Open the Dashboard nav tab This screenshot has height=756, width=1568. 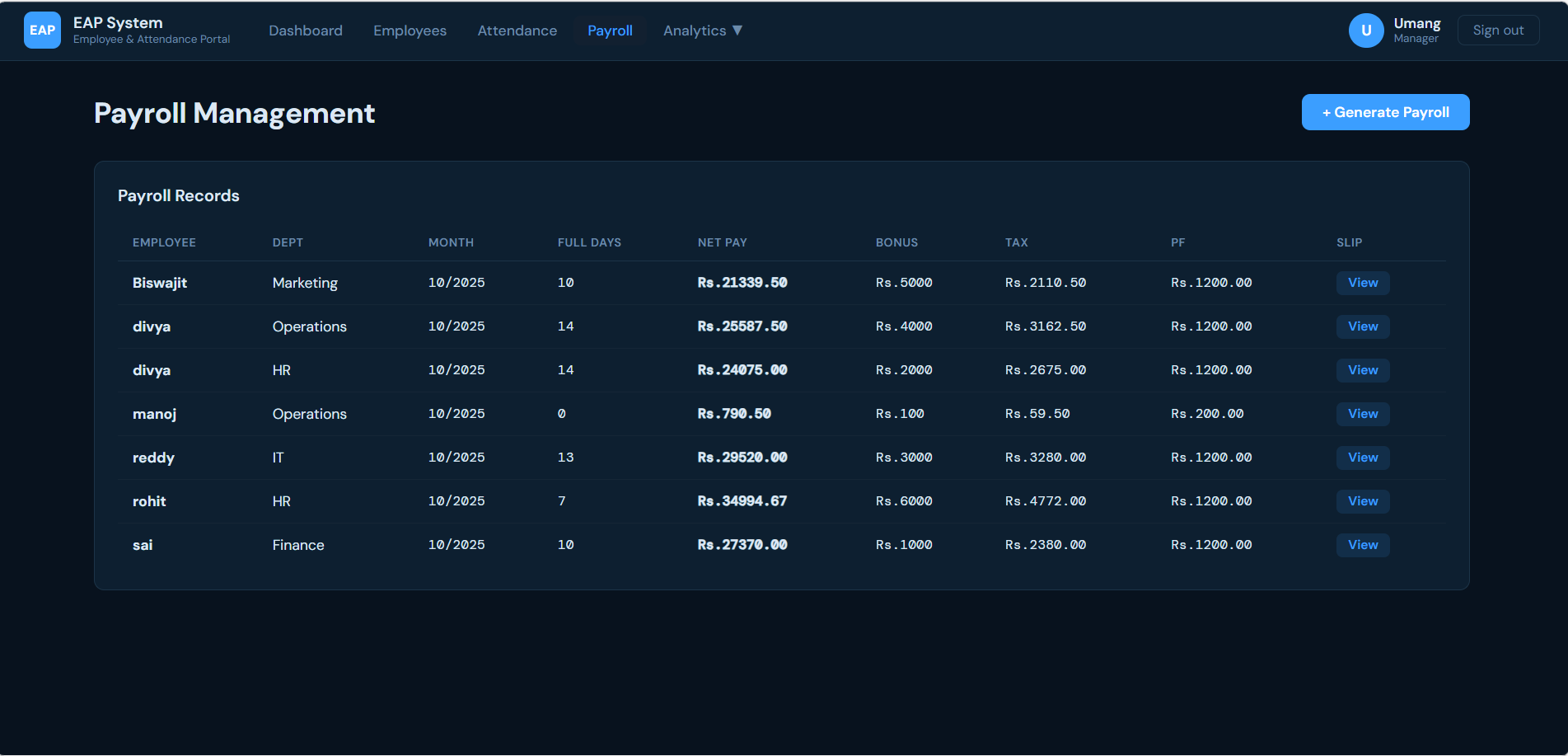[x=306, y=31]
